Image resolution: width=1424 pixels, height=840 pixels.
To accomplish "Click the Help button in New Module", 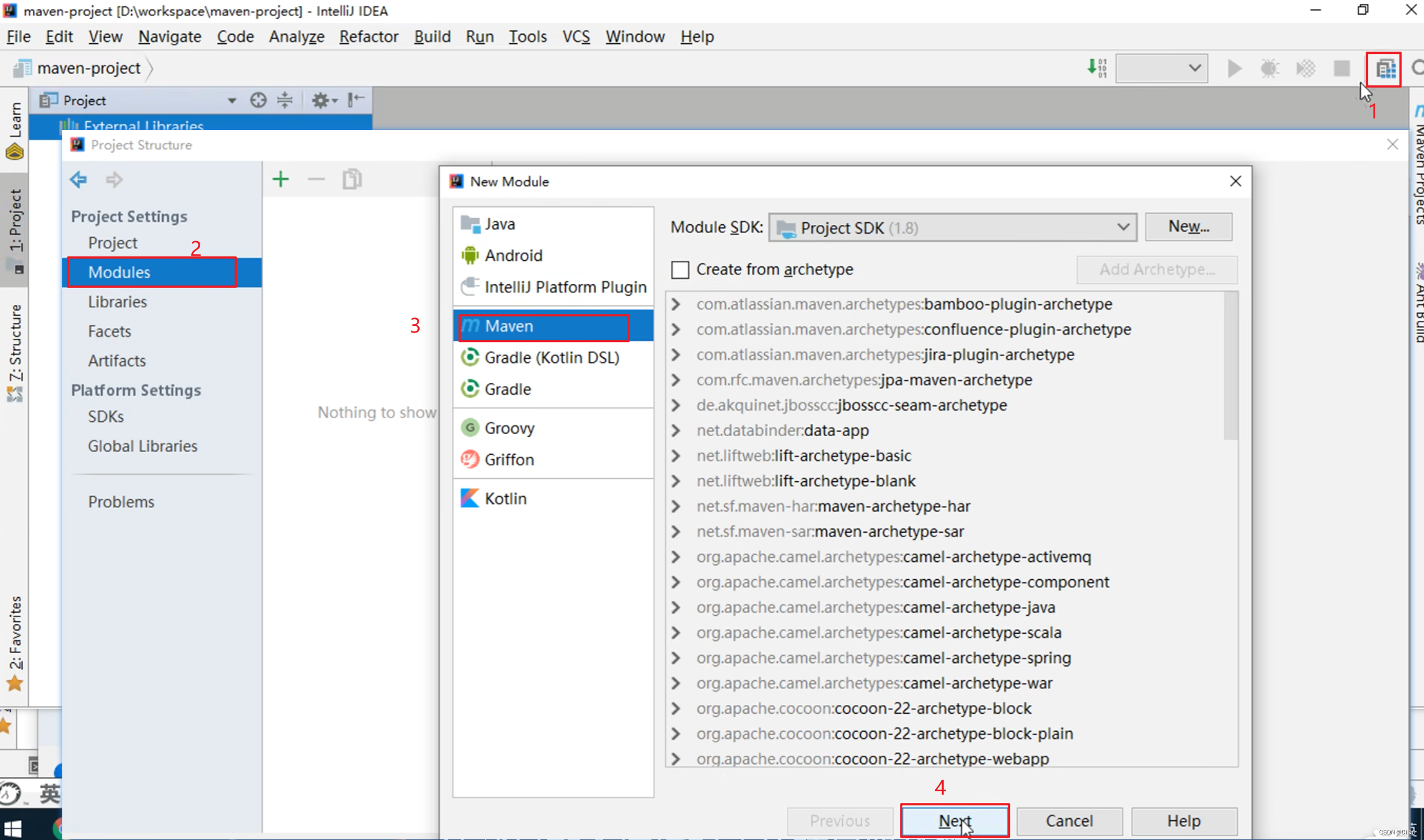I will tap(1184, 821).
